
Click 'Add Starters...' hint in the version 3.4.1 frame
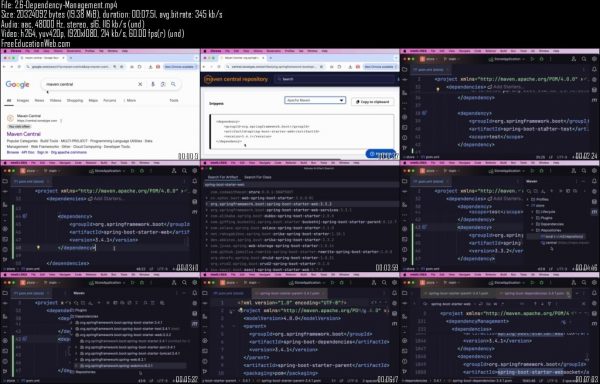pos(106,199)
